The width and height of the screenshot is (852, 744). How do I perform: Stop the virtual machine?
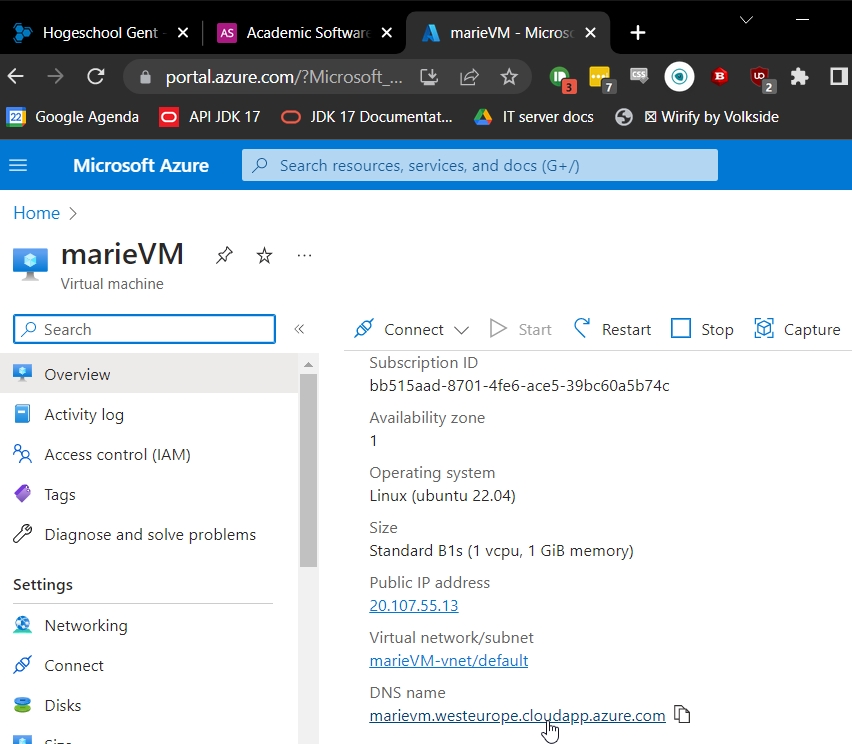coord(702,329)
